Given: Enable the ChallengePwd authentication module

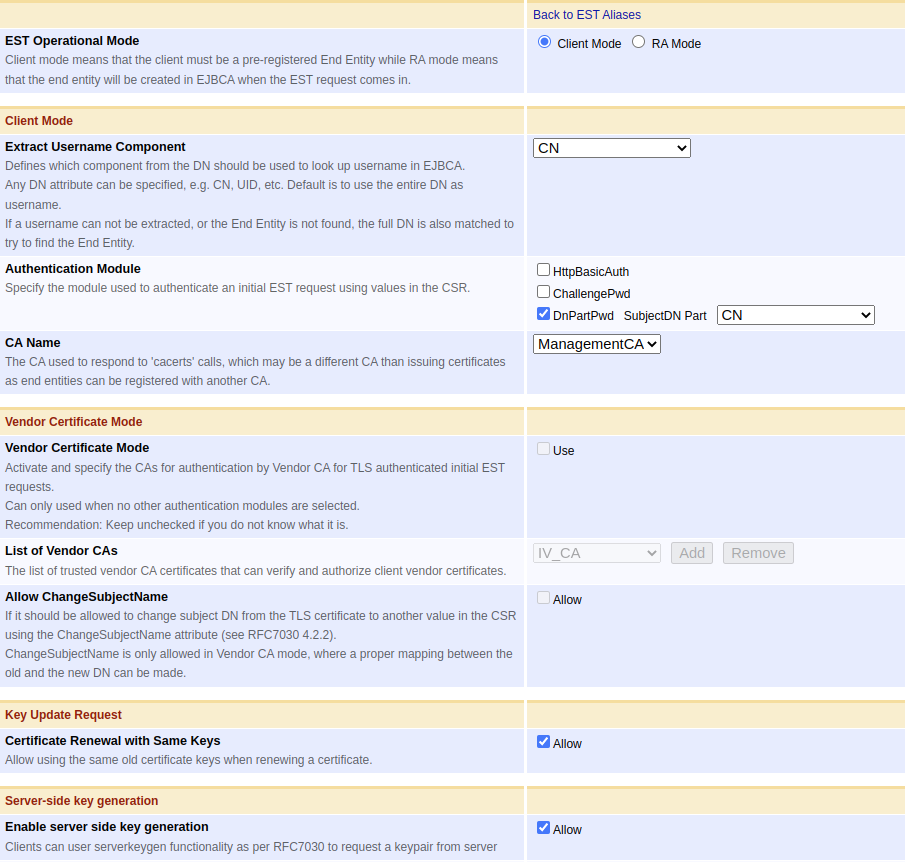Looking at the screenshot, I should click(543, 290).
